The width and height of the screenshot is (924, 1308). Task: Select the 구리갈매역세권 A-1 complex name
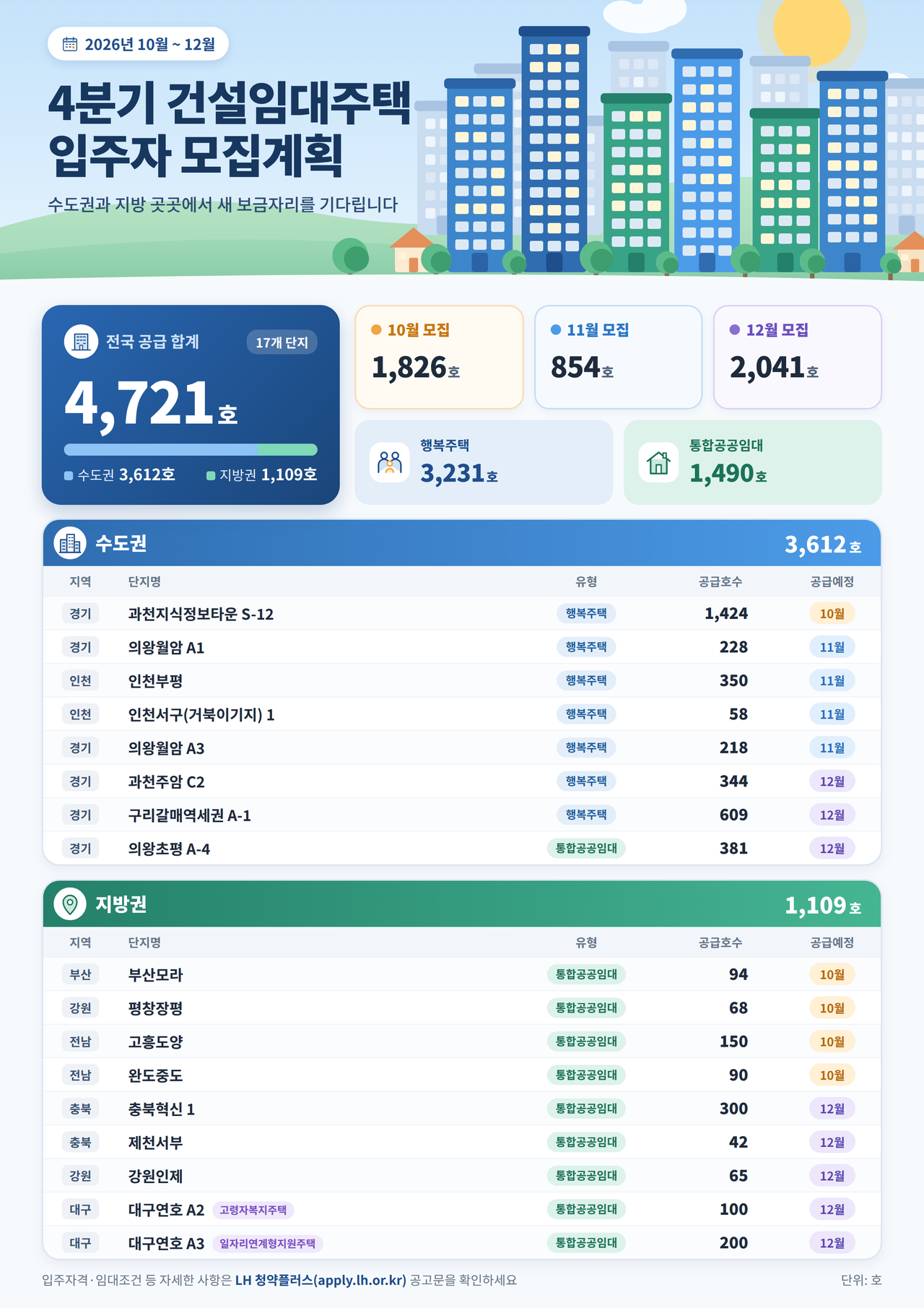click(189, 815)
